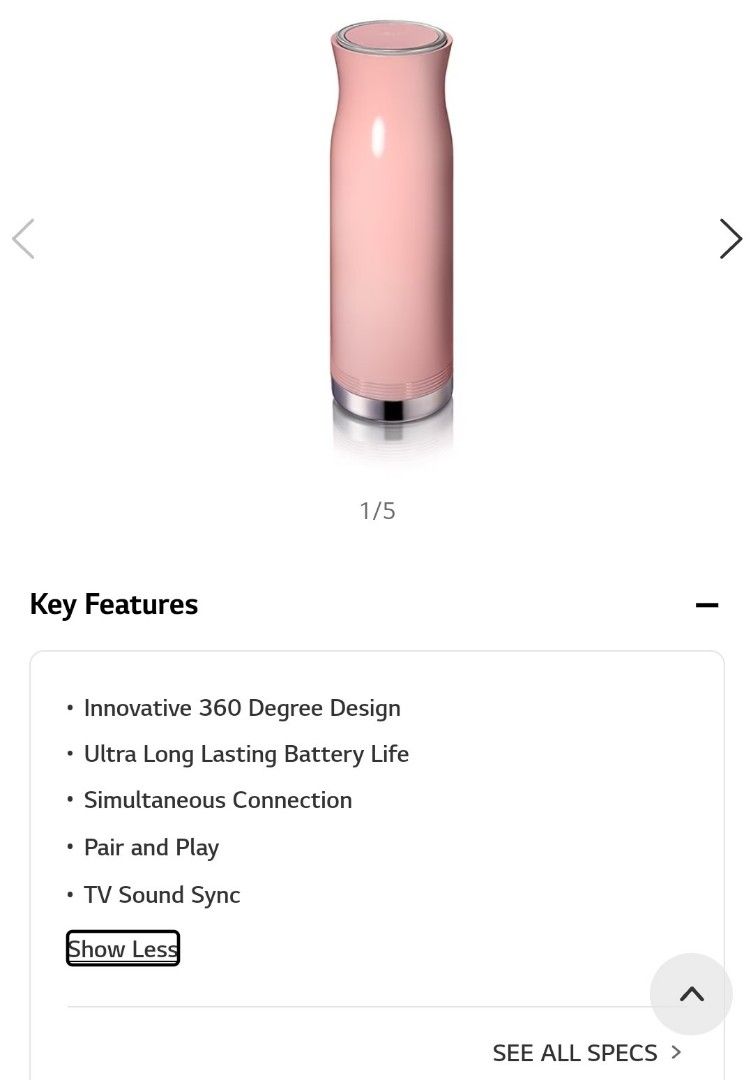The height and width of the screenshot is (1080, 753).
Task: Click the bullet before TV Sound Sync
Action: (70, 894)
